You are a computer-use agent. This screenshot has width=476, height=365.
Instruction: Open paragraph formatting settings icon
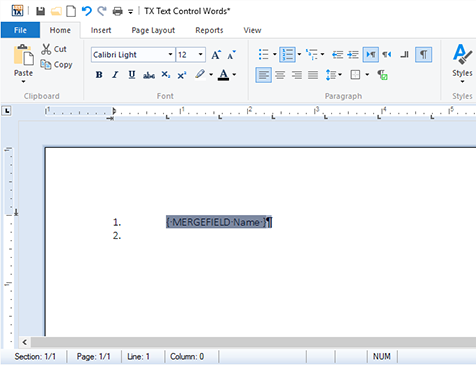(x=382, y=75)
